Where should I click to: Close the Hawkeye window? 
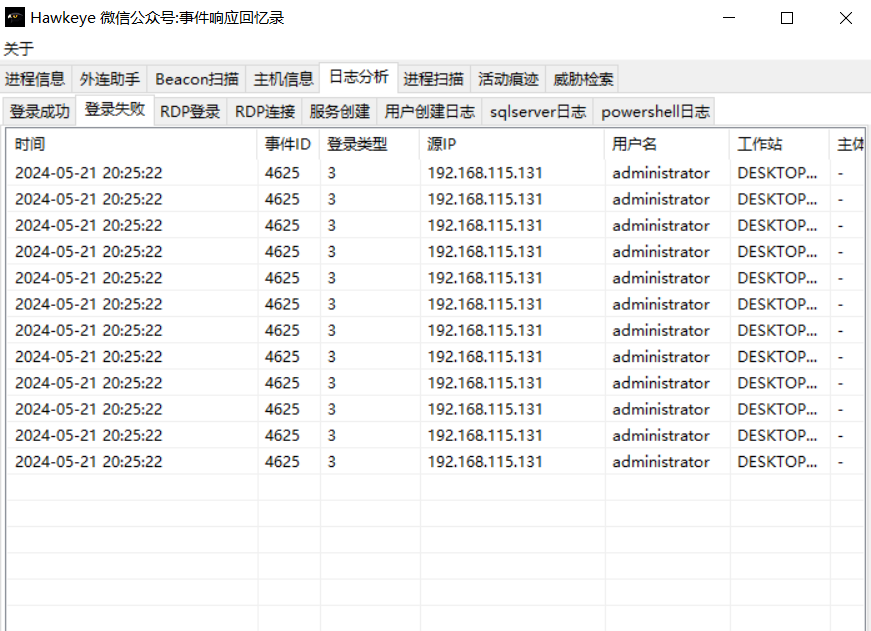(x=845, y=18)
